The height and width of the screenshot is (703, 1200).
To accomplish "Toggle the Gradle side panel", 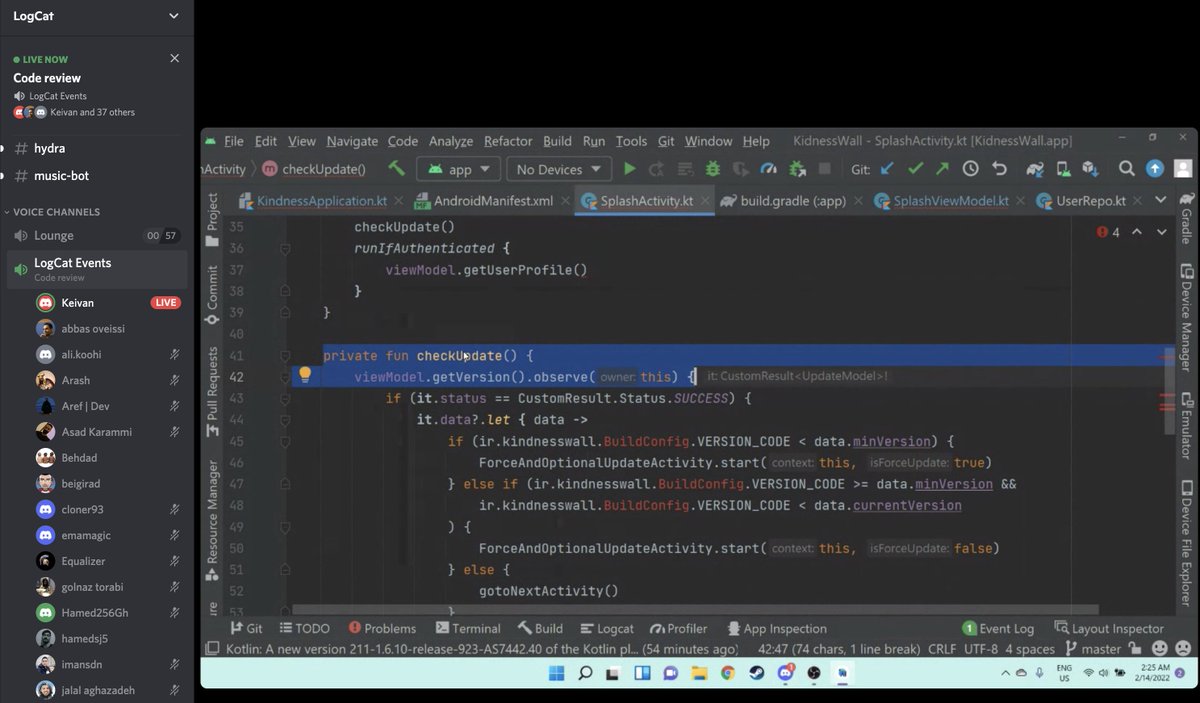I will click(1186, 219).
